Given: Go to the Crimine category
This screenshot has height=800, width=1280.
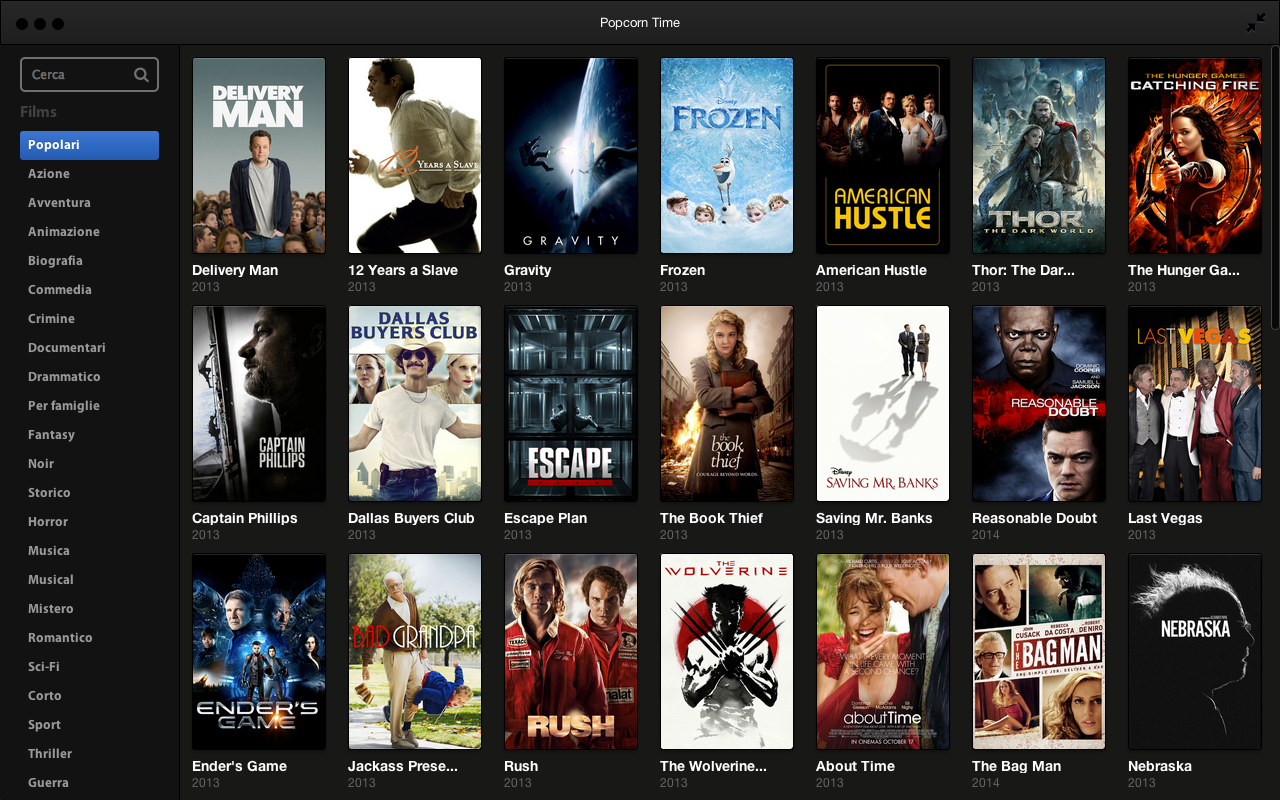Looking at the screenshot, I should tap(51, 319).
